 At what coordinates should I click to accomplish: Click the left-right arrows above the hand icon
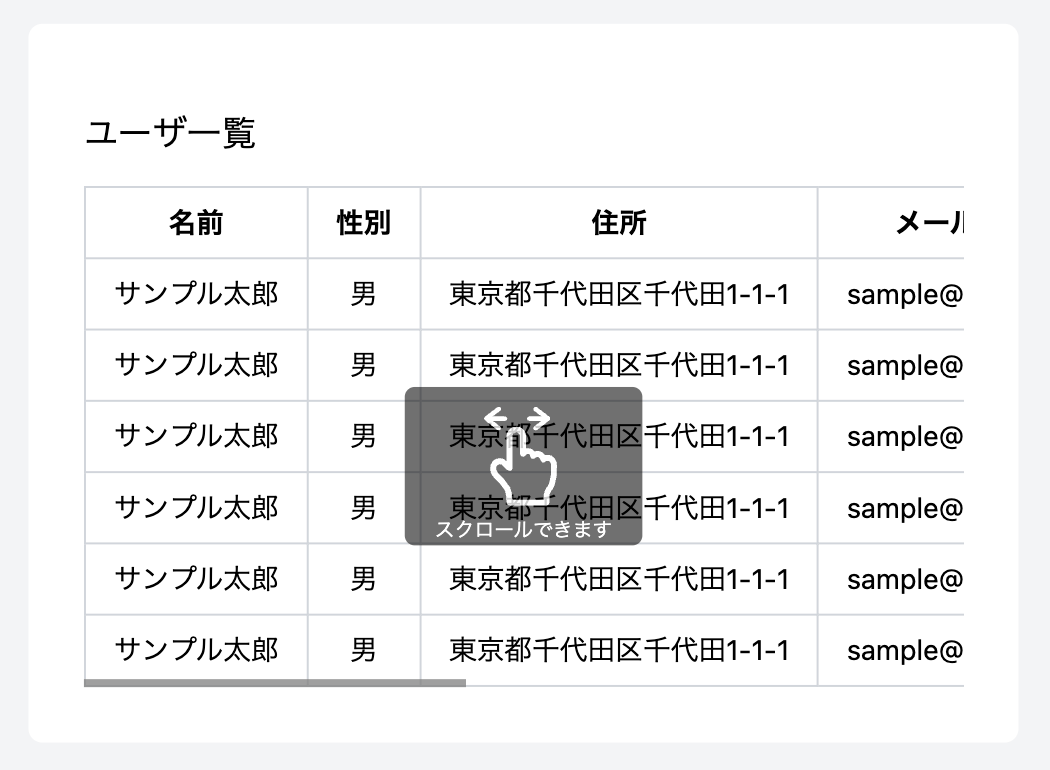(517, 416)
